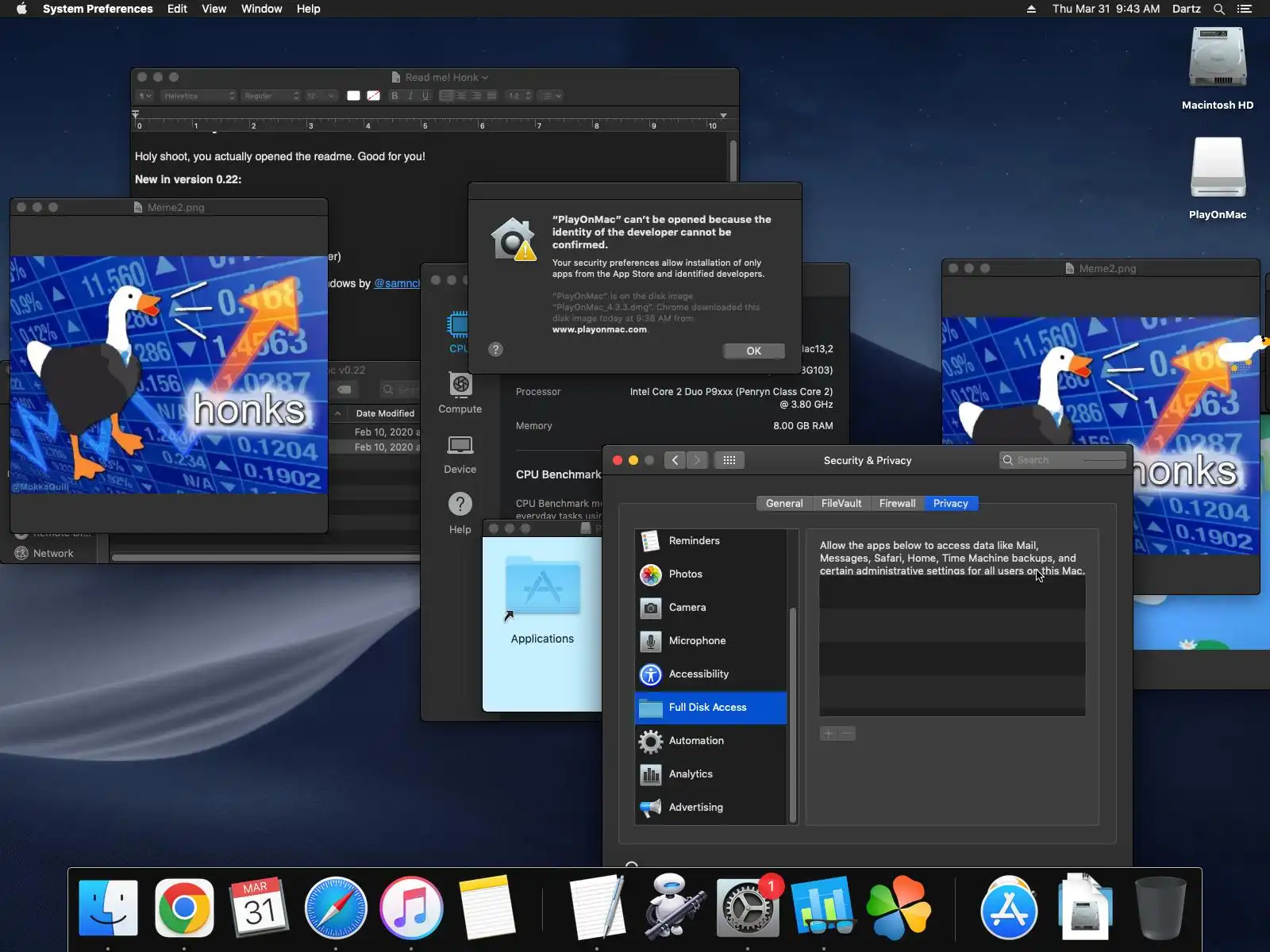
Task: Open the Window menu
Action: [x=262, y=9]
